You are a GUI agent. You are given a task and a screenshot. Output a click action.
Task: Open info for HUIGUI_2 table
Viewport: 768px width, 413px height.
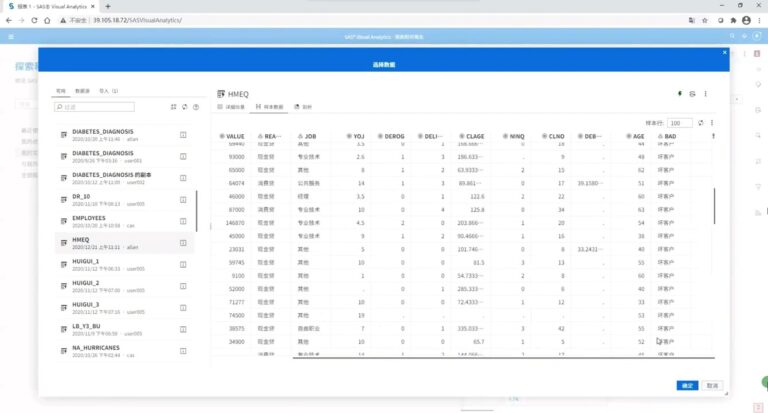click(183, 286)
